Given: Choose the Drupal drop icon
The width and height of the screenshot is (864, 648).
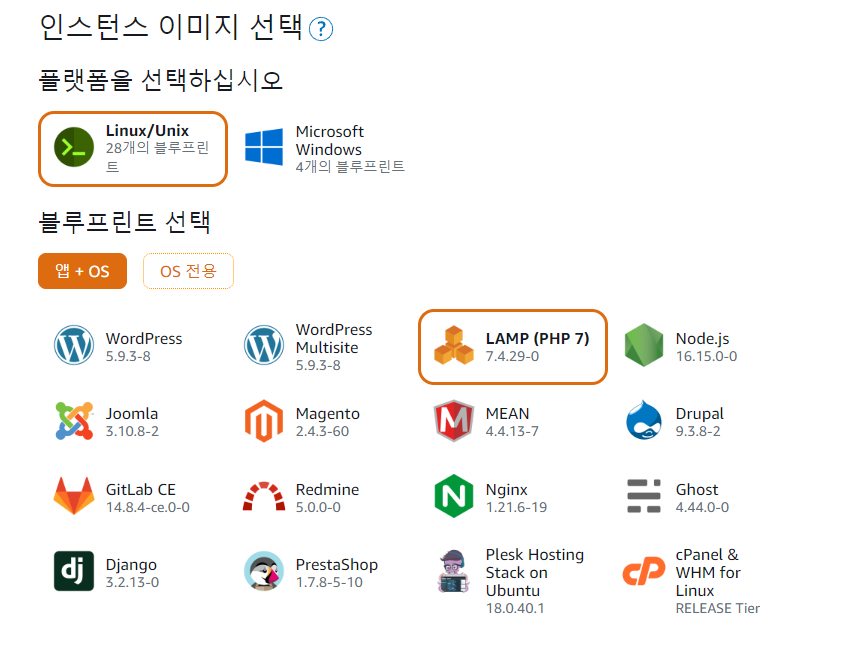Looking at the screenshot, I should 644,420.
